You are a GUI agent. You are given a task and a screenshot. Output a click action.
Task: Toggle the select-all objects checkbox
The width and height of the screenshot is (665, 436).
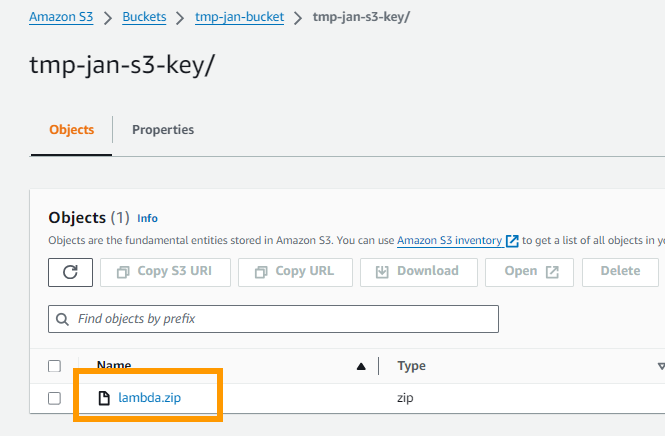55,366
